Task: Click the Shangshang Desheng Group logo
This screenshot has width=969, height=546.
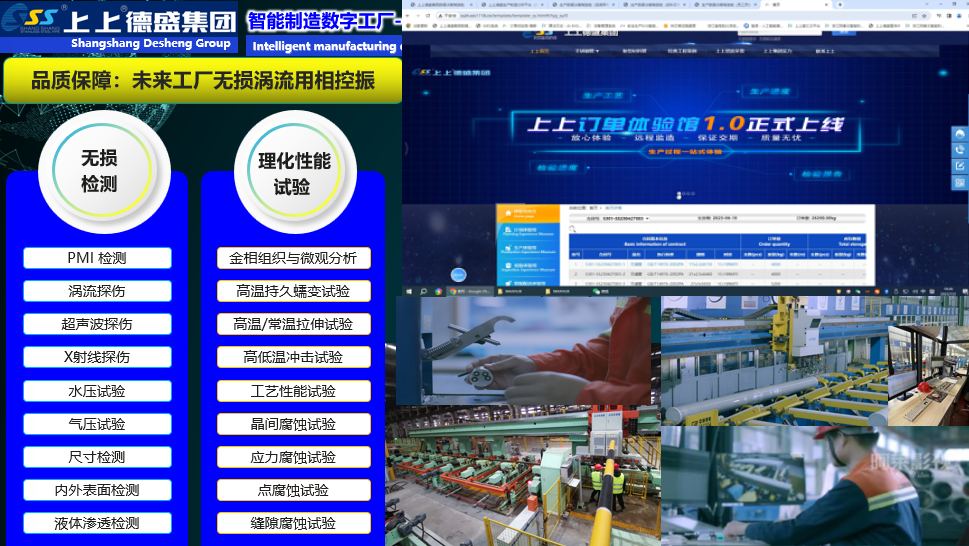Action: (x=119, y=26)
